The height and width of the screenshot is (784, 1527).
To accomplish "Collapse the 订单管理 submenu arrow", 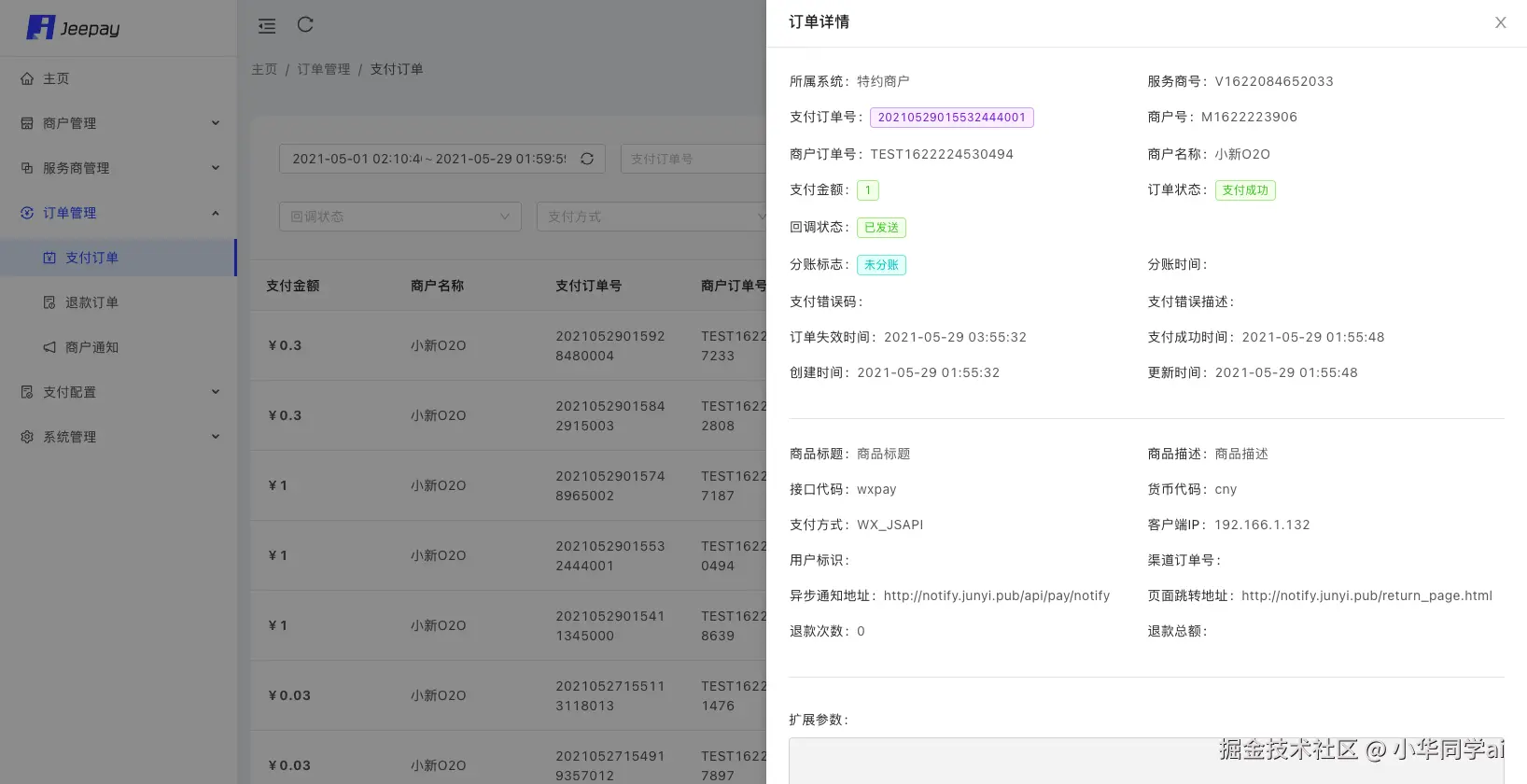I will pos(216,213).
